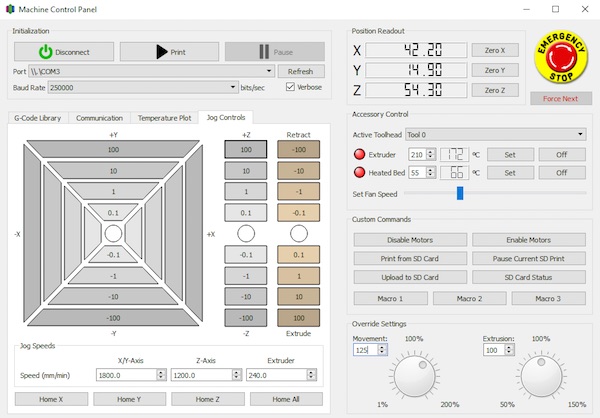Click the Disconnect power button
Viewport: 600px width, 418px height.
point(64,52)
